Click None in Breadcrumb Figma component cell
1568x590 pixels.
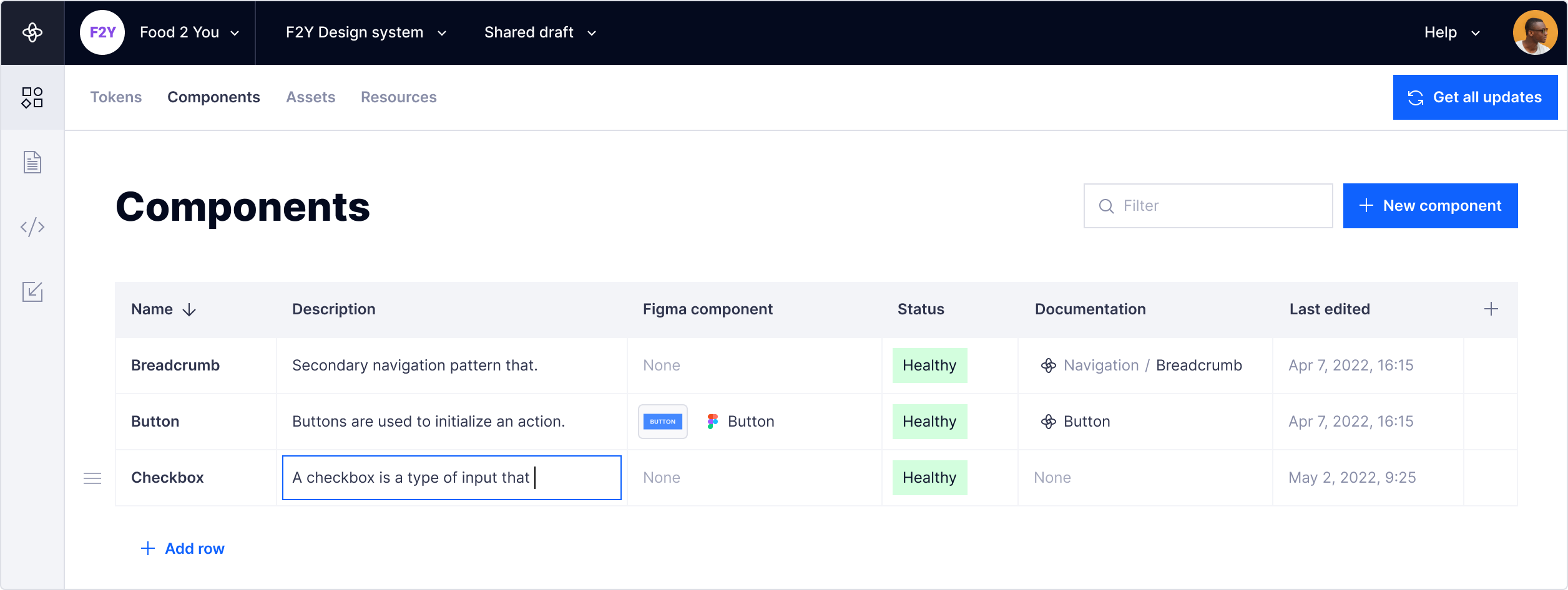click(x=662, y=365)
